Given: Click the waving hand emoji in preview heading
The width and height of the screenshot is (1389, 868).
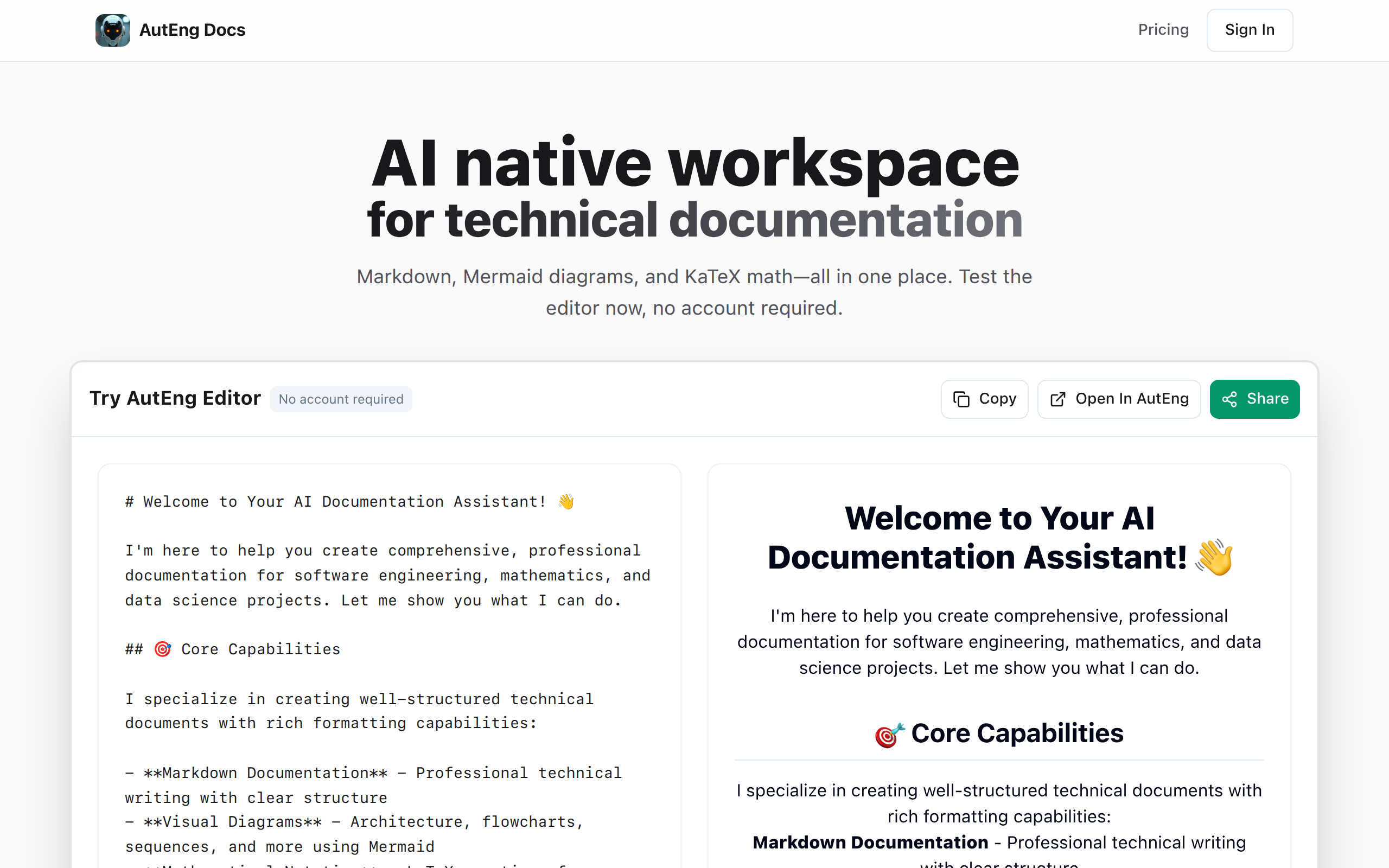Looking at the screenshot, I should 1214,558.
